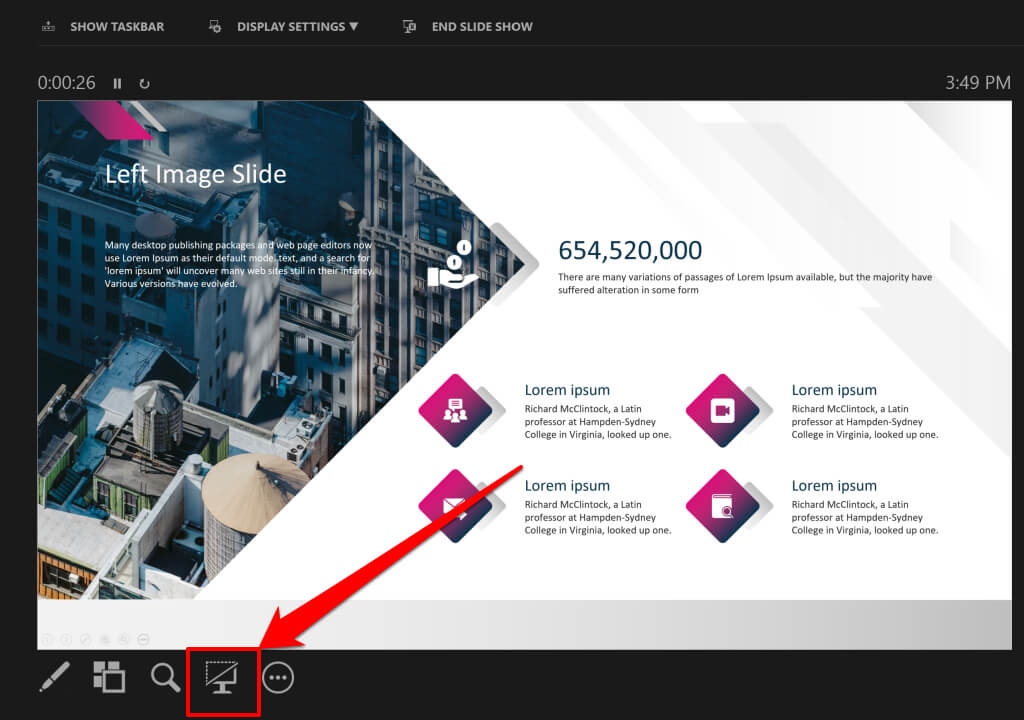The image size is (1024, 720).
Task: Click Lorem ipsum heading beside envelope icon
Action: 567,485
